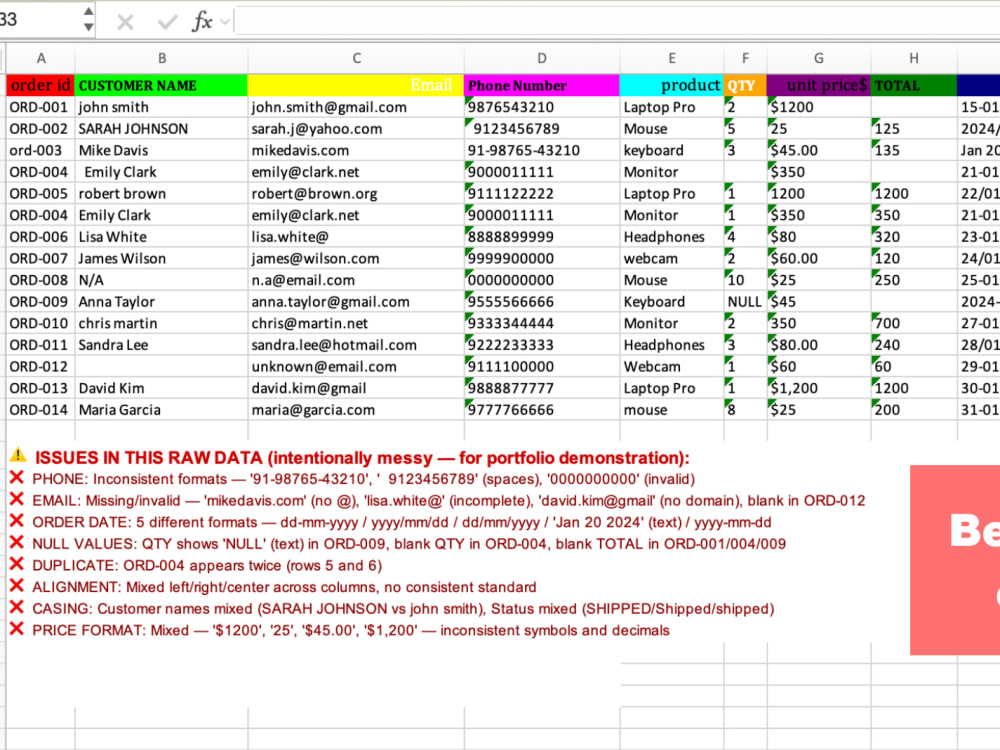Select unit price cell '$1,200'
Image resolution: width=1000 pixels, height=750 pixels.
click(x=819, y=388)
